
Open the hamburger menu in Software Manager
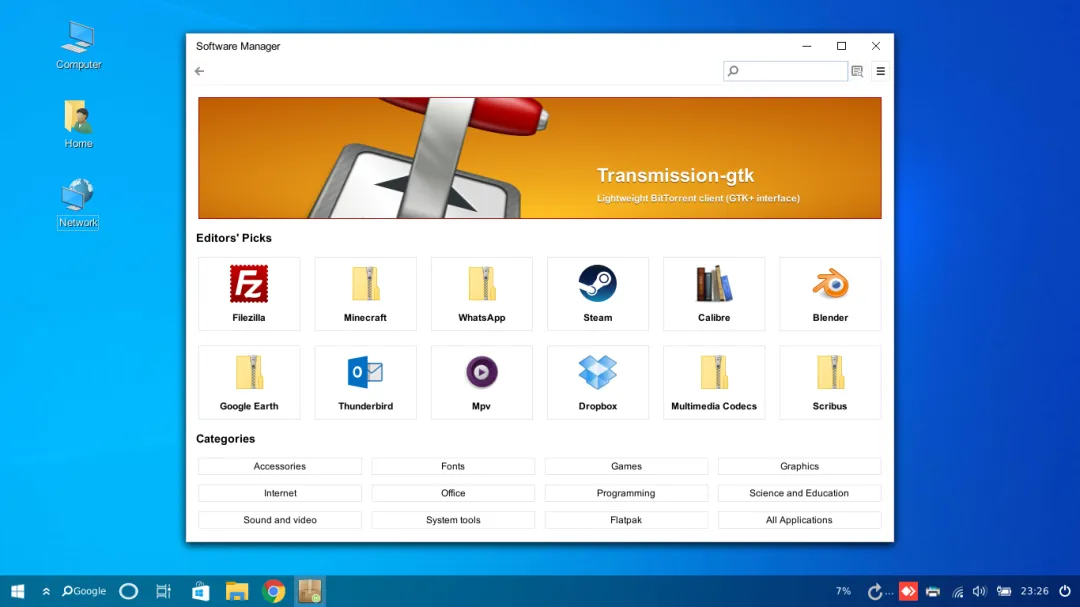coord(880,71)
